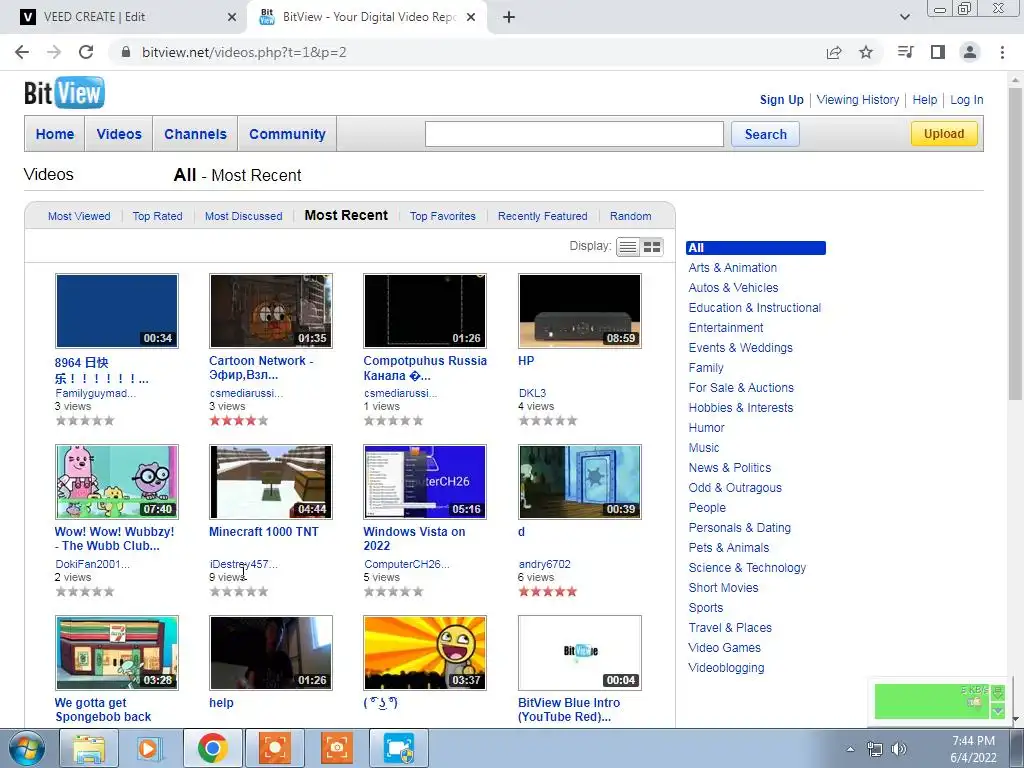The width and height of the screenshot is (1024, 768).
Task: Open the Cartoon Network video thumbnail
Action: (271, 311)
